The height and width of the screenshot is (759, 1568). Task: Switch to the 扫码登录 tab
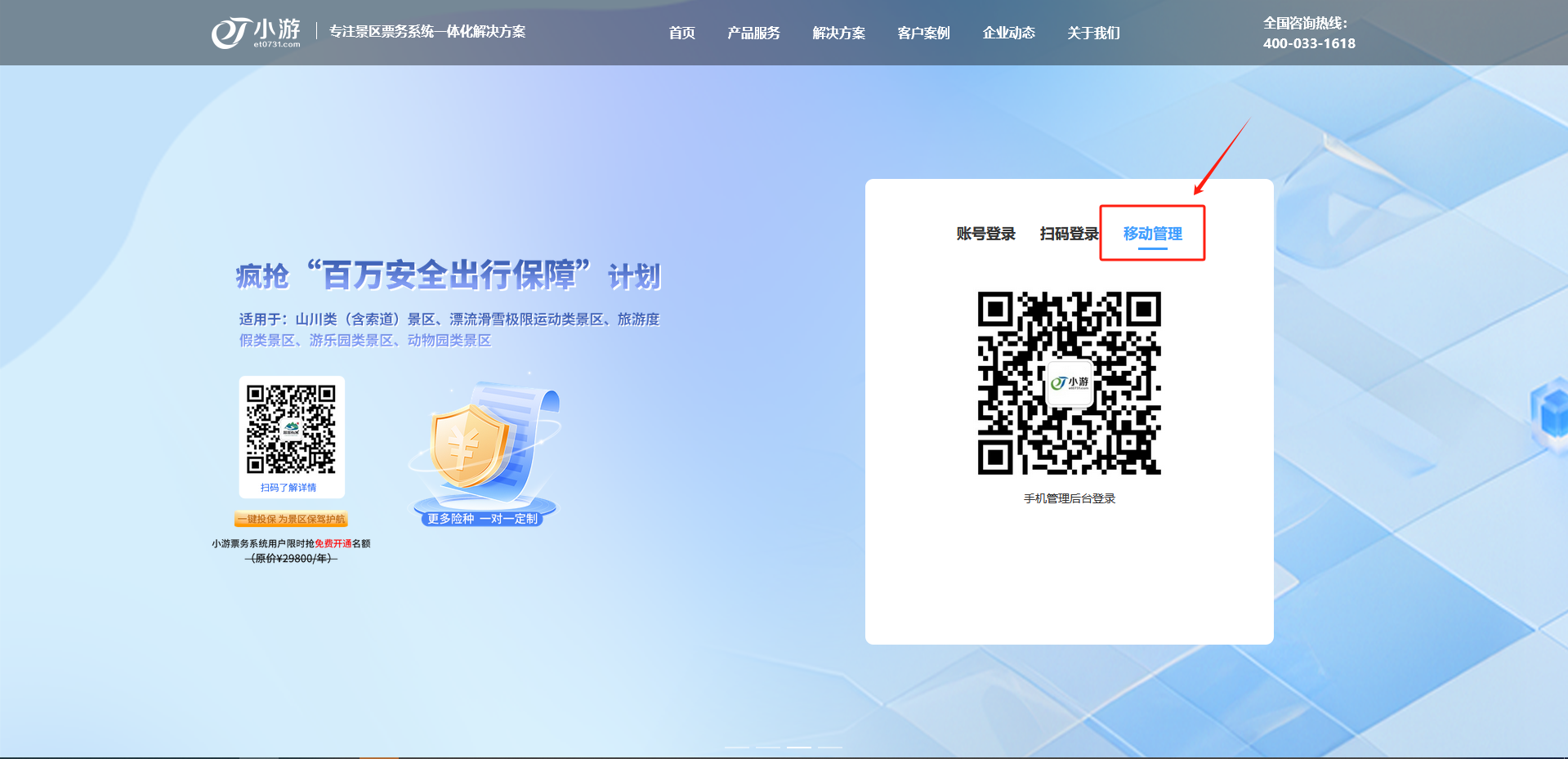[x=1068, y=234]
